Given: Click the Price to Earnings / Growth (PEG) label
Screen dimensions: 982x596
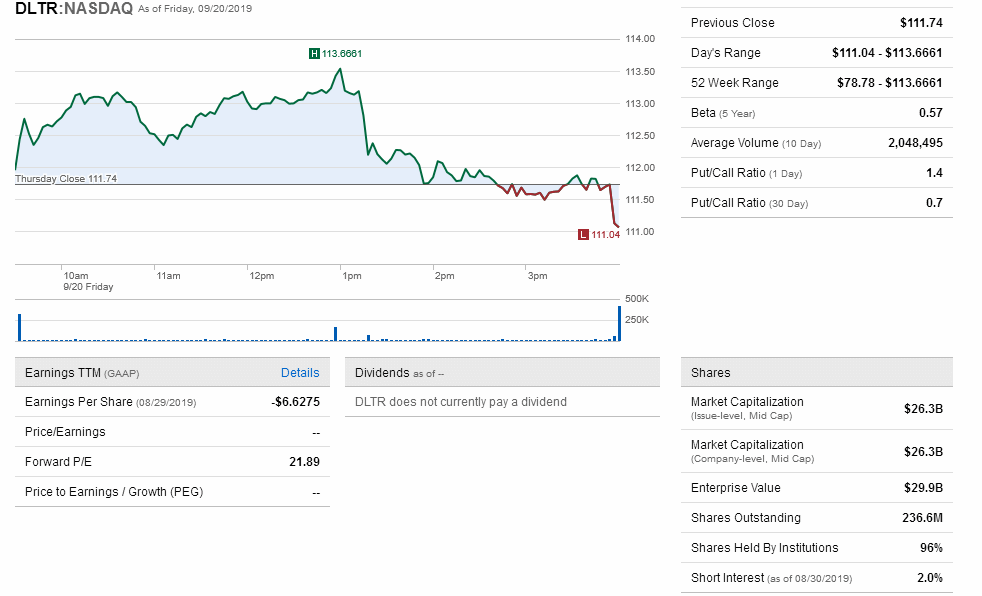Looking at the screenshot, I should 114,492.
